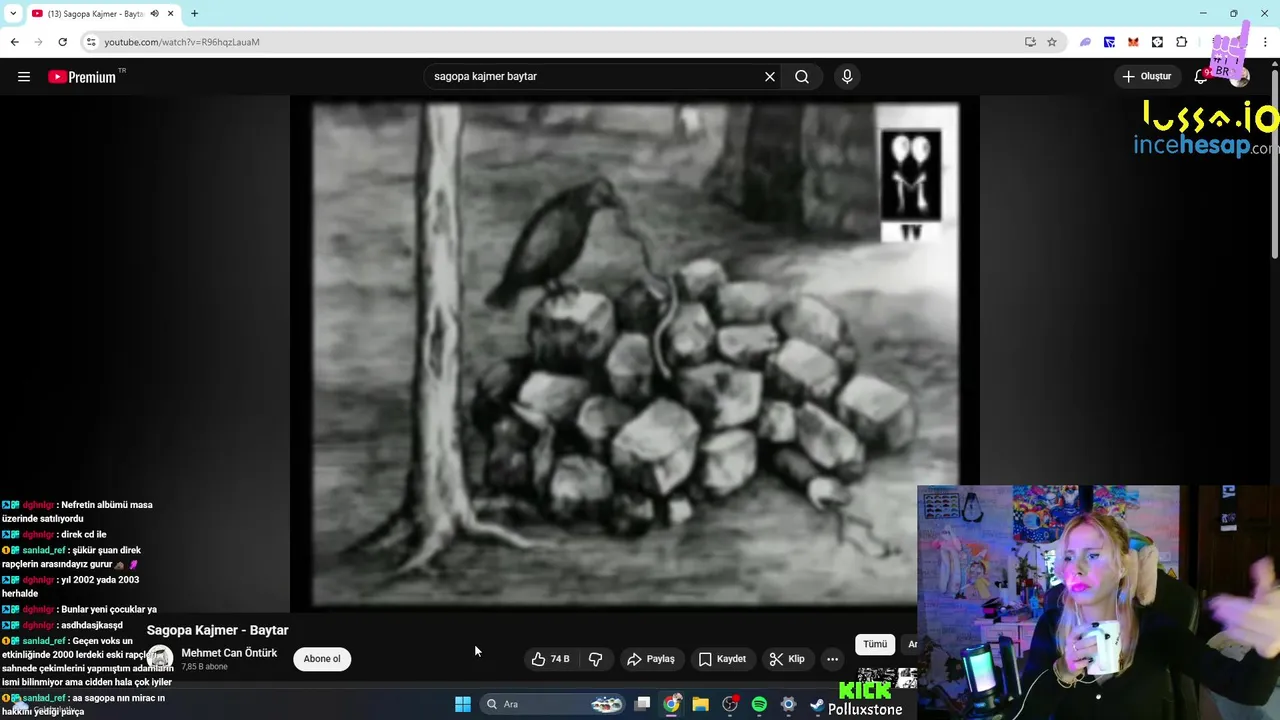Open the MetaMask fox extension
The width and height of the screenshot is (1280, 720).
point(1133,42)
